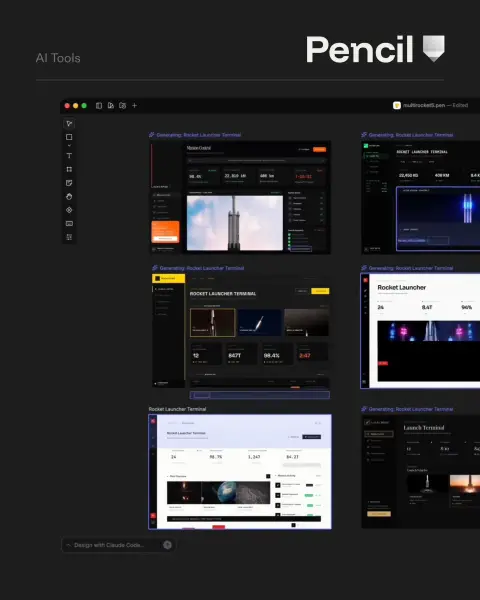Click yellow sidebar header in terminal design
The width and height of the screenshot is (480, 600).
point(168,278)
